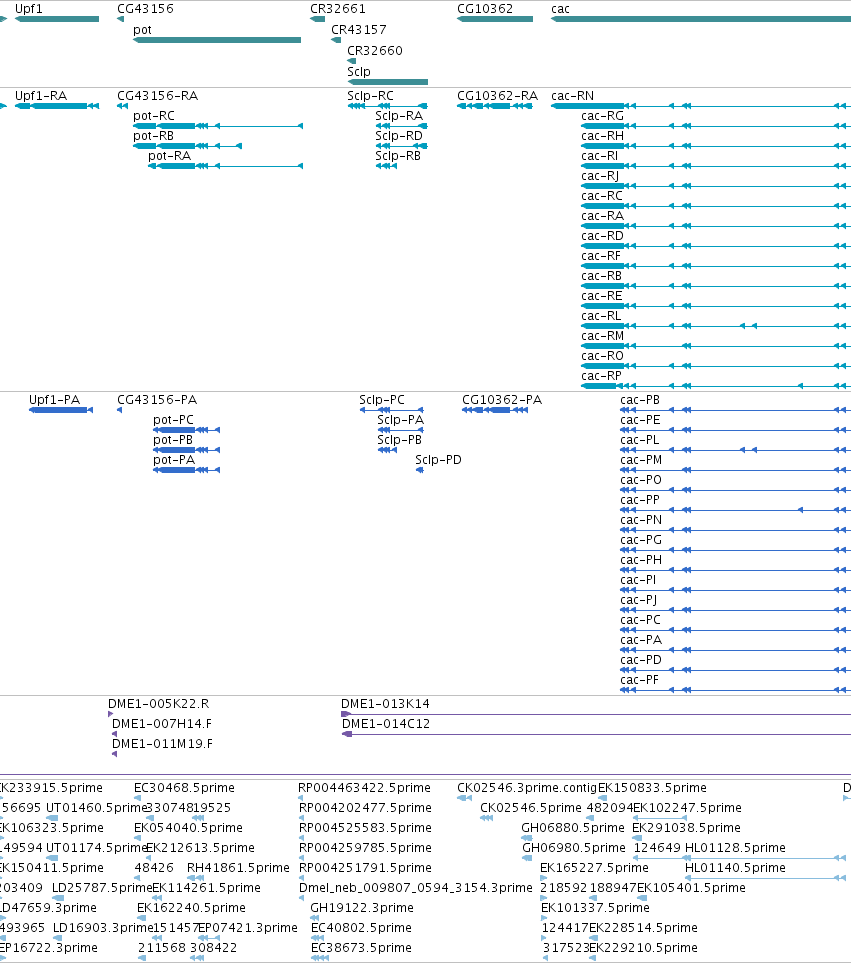Select the pot-PA protein label
Screen dimensions: 851x963
(x=174, y=459)
